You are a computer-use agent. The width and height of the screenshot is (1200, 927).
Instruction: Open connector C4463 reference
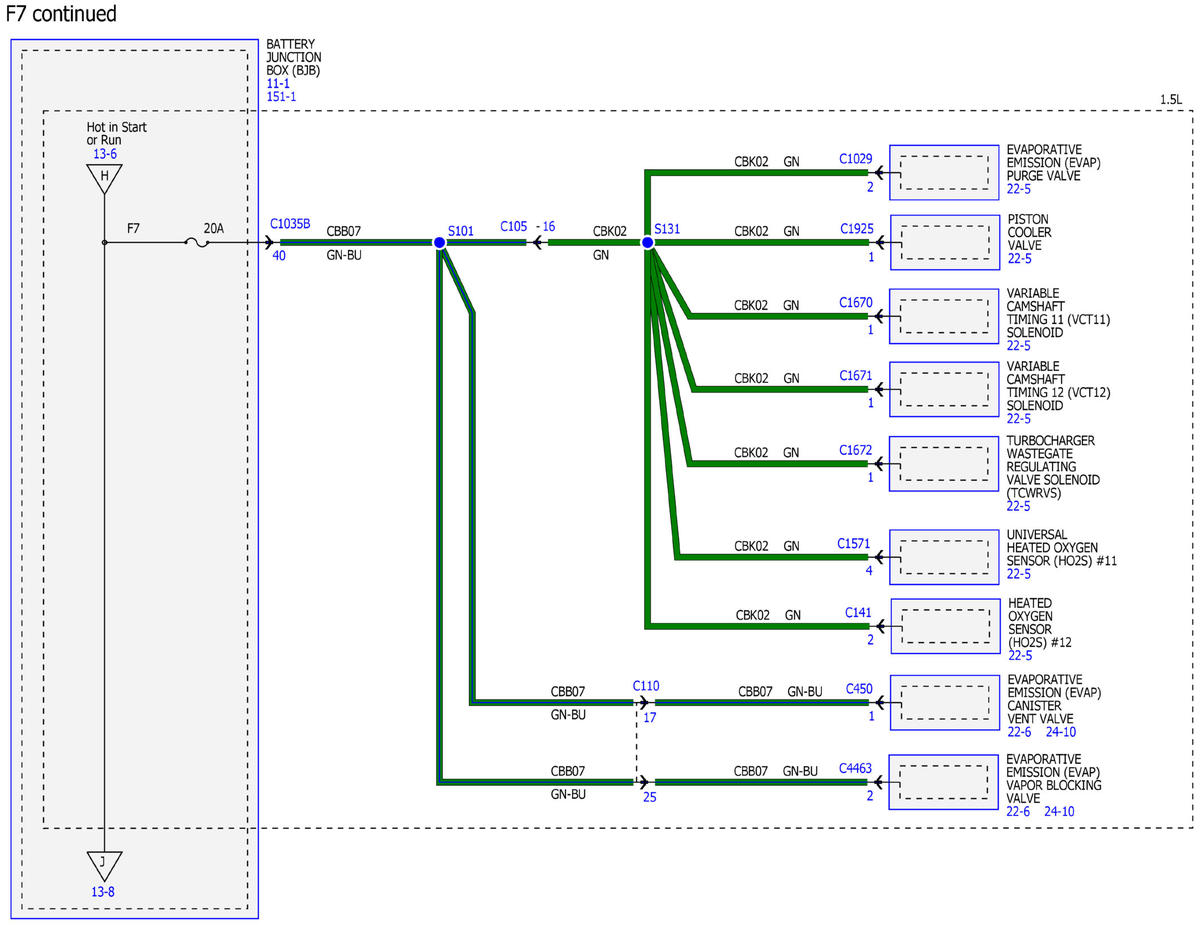(x=856, y=769)
